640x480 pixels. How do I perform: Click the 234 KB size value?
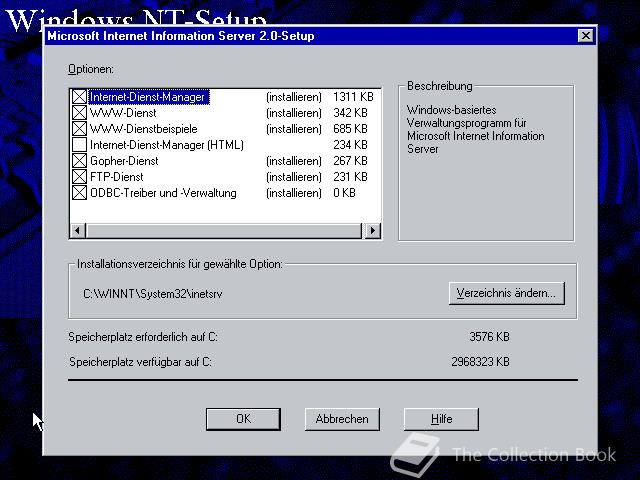[x=350, y=144]
